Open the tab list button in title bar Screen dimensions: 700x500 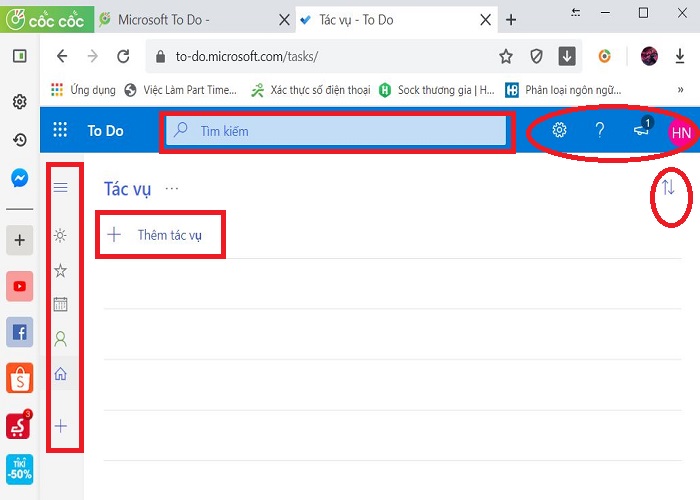pos(576,12)
